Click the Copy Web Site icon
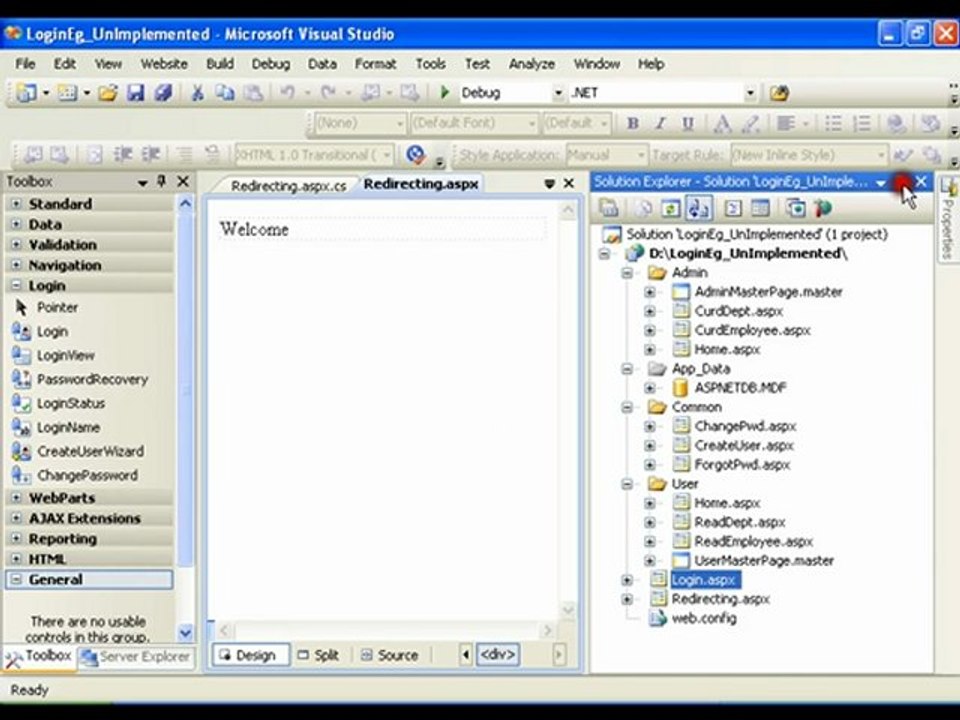 tap(795, 208)
